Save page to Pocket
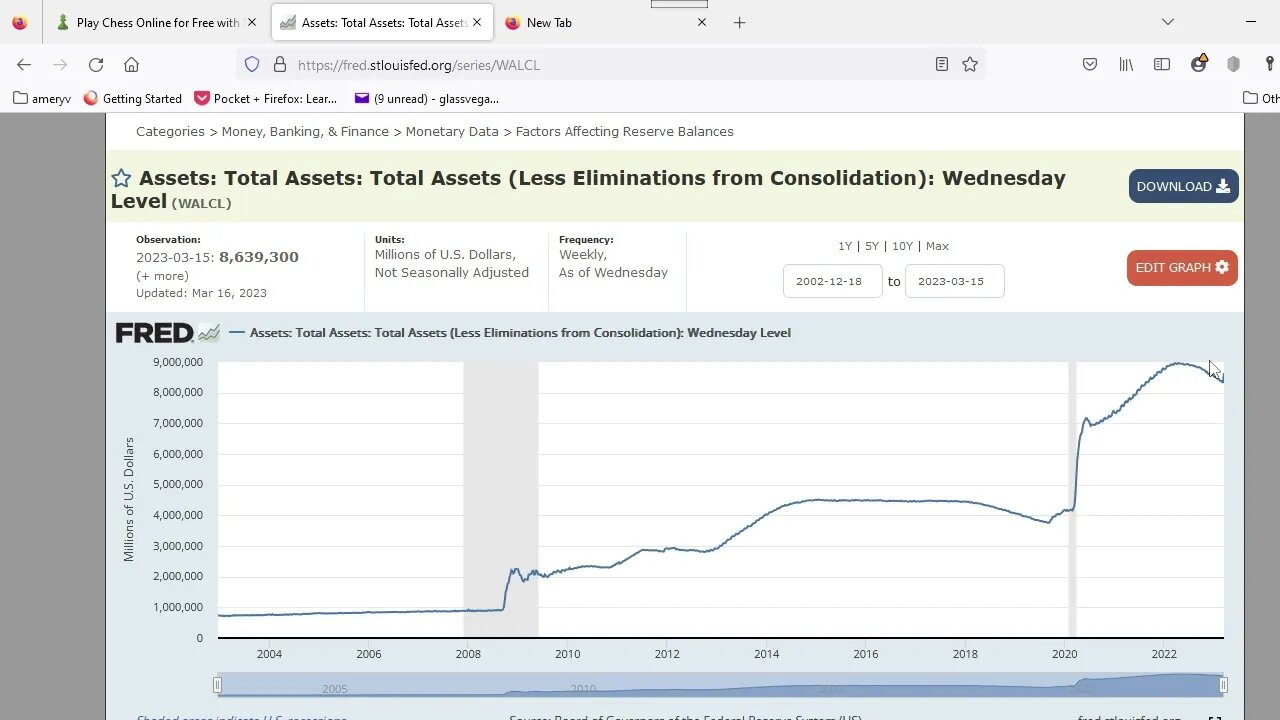 [x=1090, y=64]
